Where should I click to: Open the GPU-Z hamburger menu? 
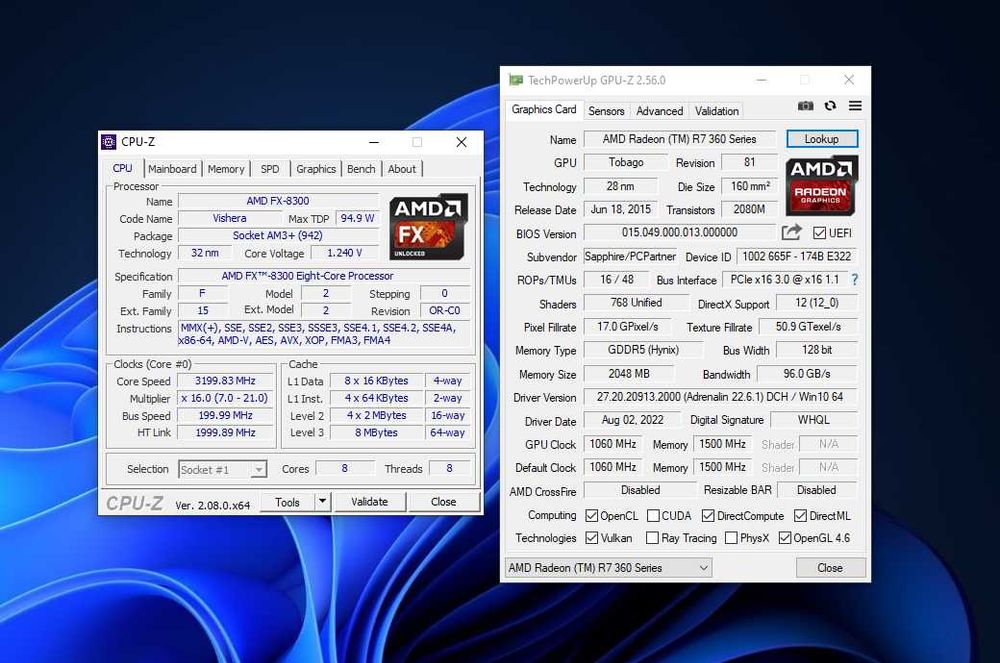[x=855, y=106]
